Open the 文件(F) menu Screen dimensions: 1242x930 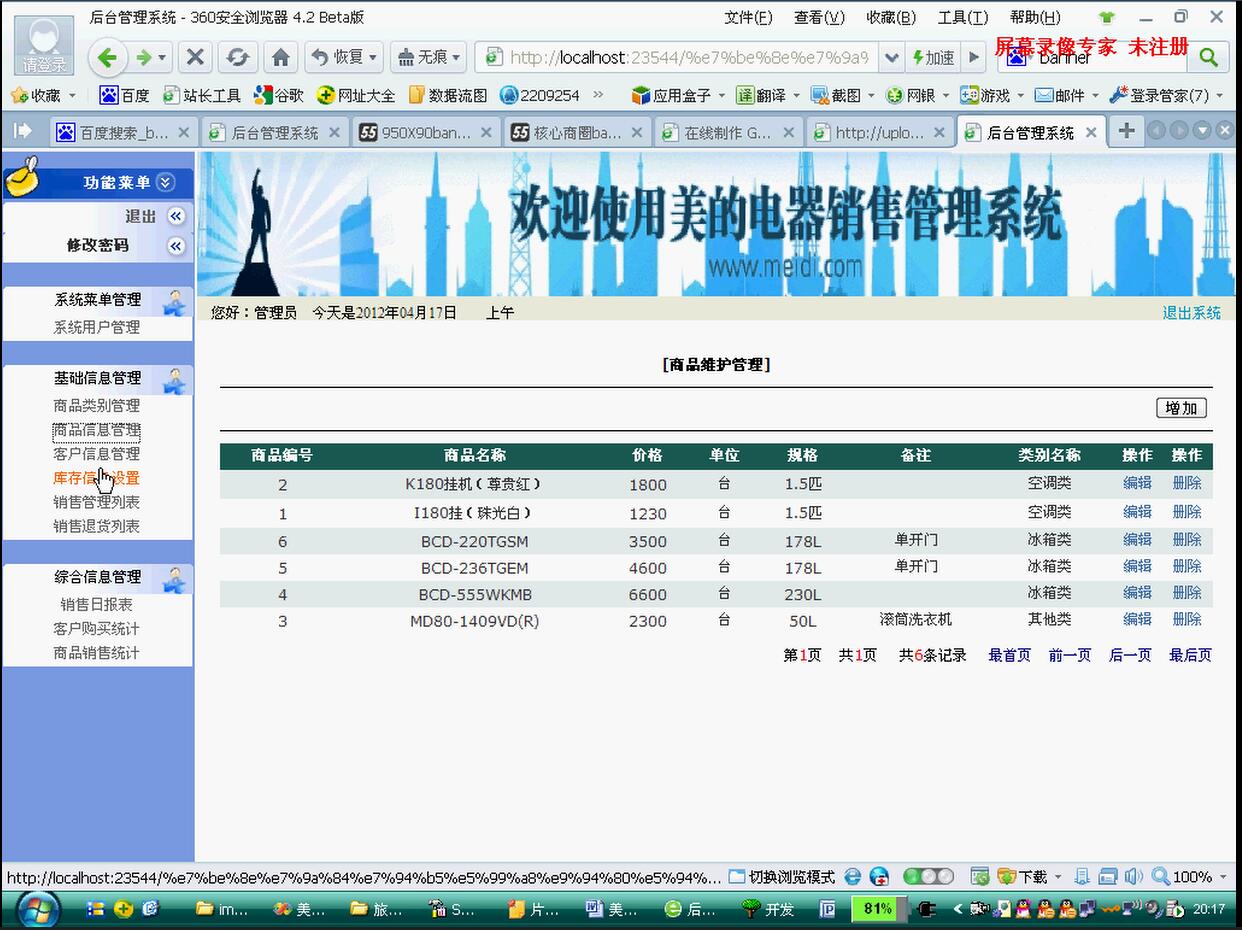[748, 17]
